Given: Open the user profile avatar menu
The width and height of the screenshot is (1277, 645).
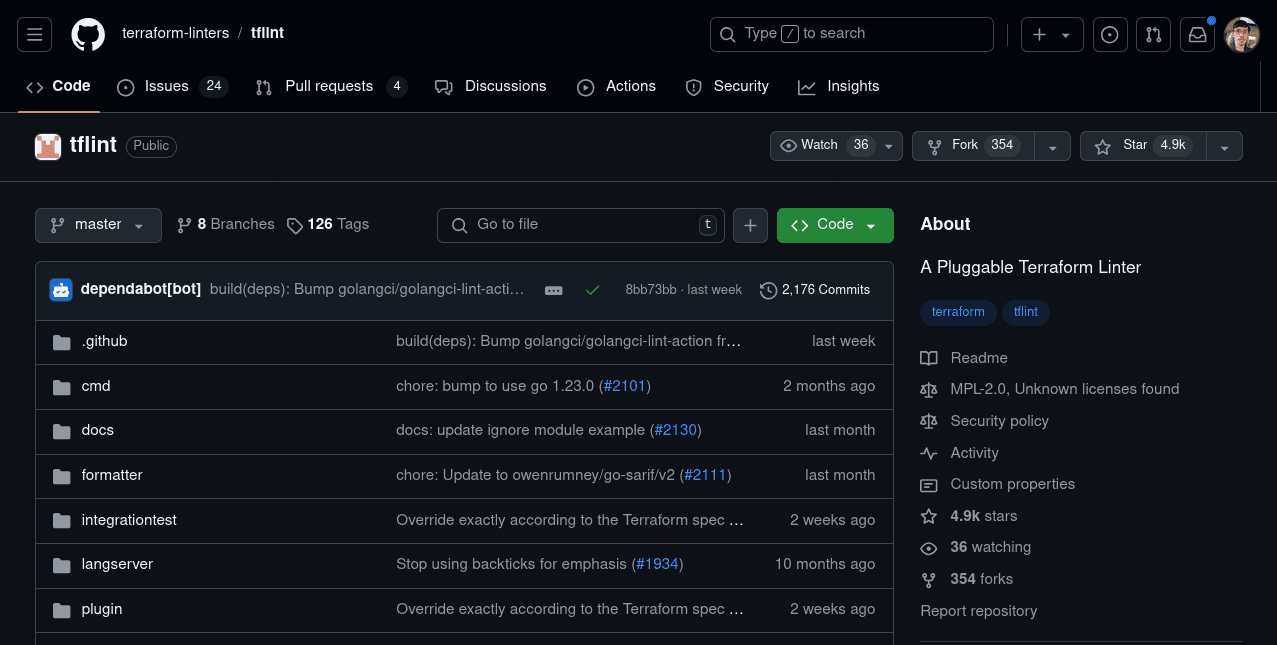Looking at the screenshot, I should point(1242,34).
